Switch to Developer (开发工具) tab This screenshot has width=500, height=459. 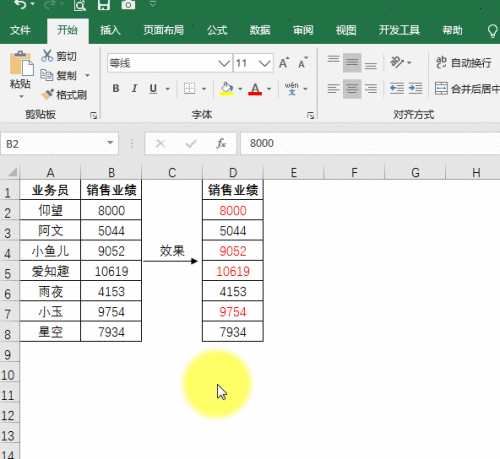pos(399,30)
